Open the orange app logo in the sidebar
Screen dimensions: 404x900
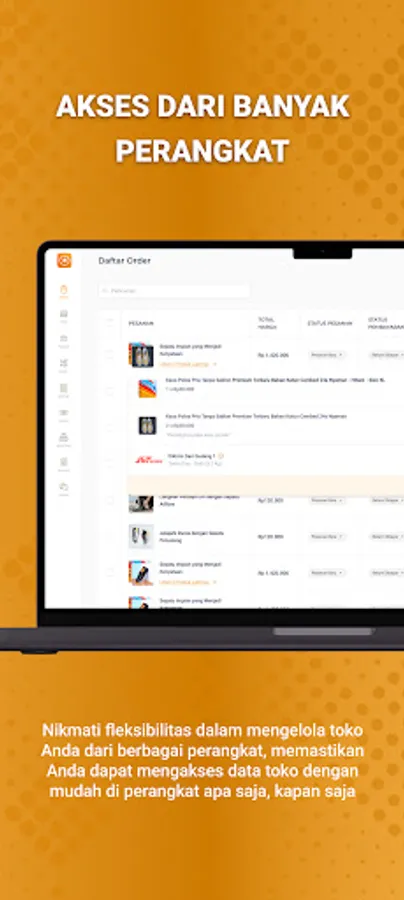tap(64, 260)
